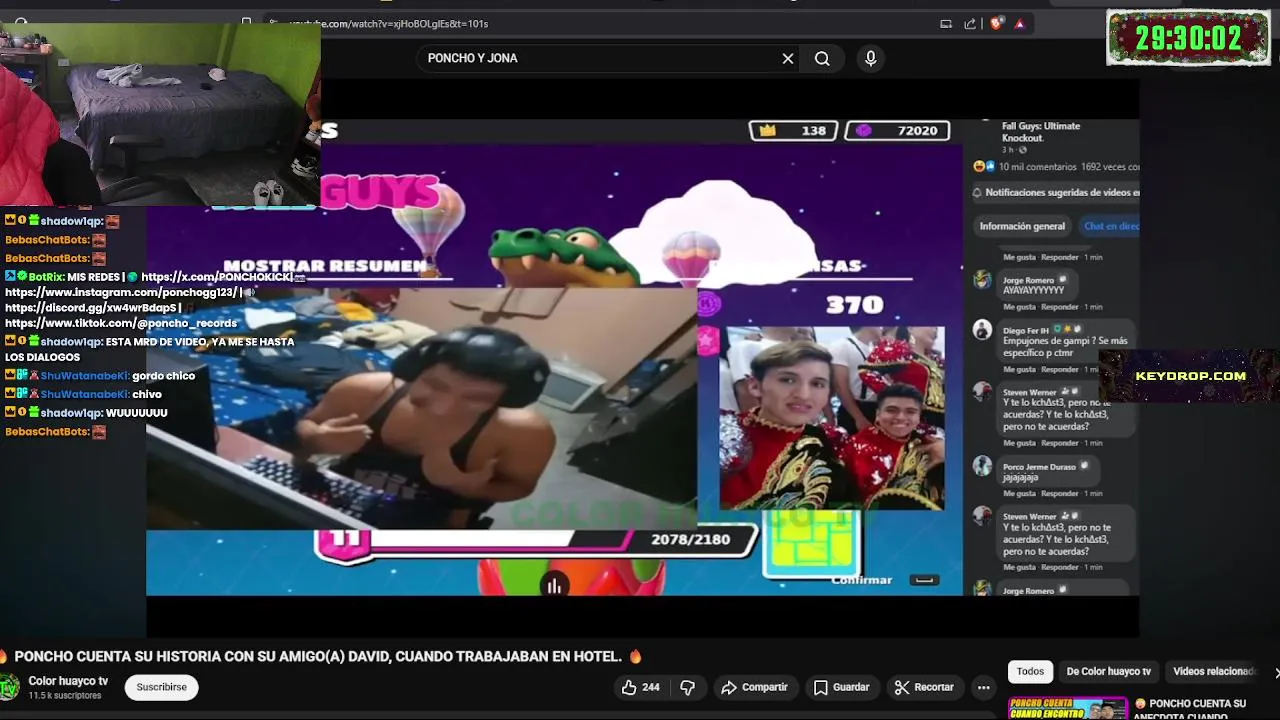The image size is (1280, 720).
Task: Click Jorge Romero's comment AYAYYYYYYY
Action: (1033, 290)
